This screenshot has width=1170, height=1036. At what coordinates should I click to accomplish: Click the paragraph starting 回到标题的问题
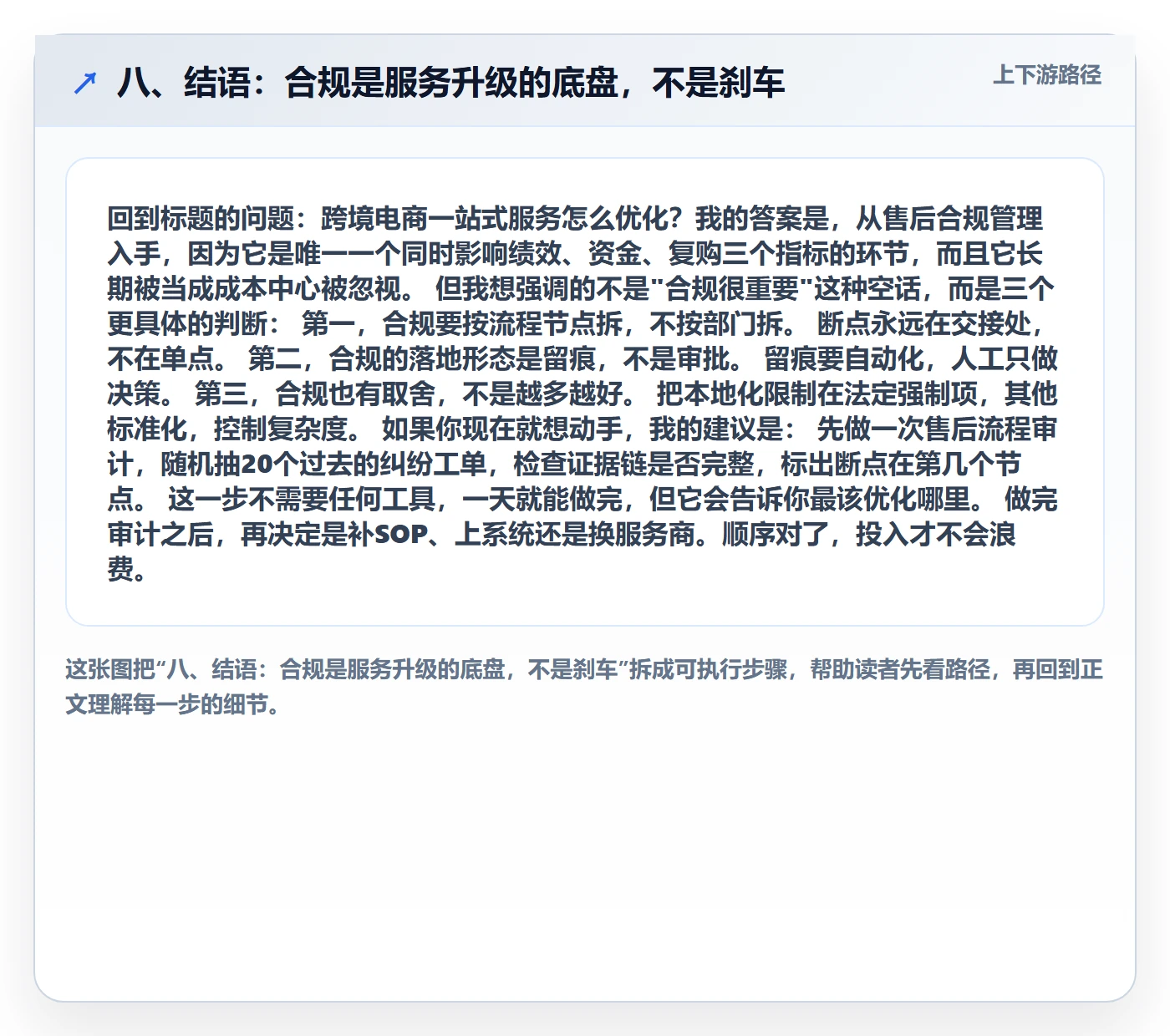coord(583,393)
